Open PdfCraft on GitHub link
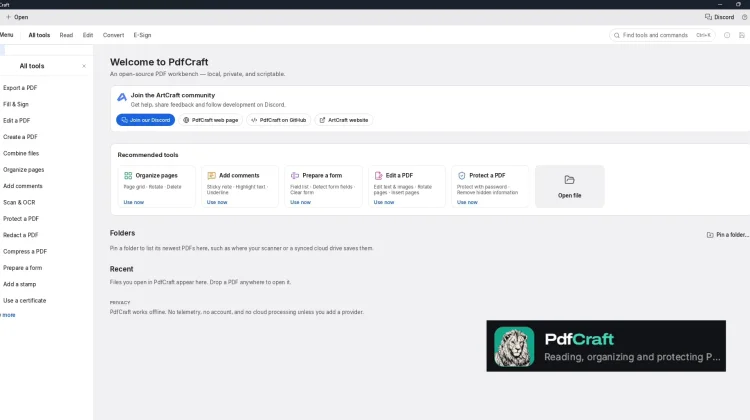 coord(278,120)
